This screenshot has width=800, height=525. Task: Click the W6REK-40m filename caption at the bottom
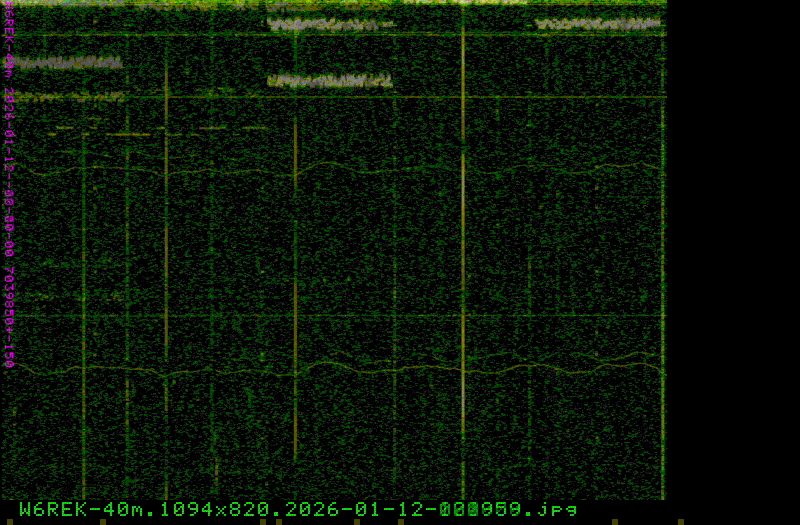[x=298, y=509]
